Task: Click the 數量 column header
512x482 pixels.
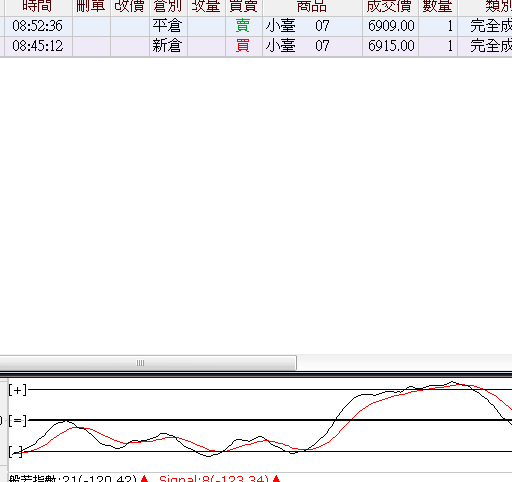Action: pyautogui.click(x=438, y=7)
